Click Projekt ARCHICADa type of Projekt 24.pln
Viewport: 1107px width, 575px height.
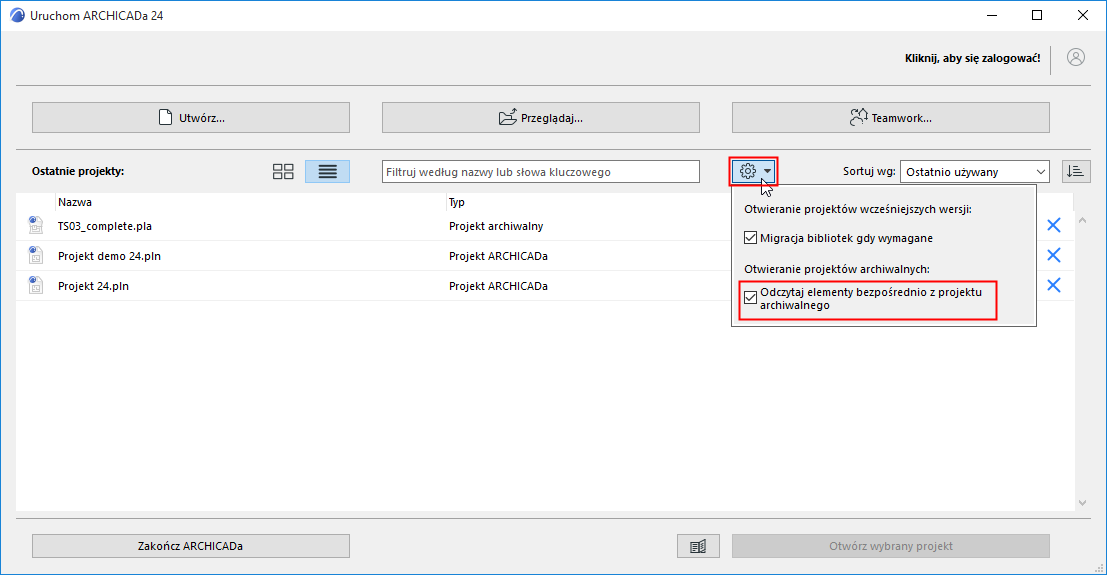[x=498, y=286]
